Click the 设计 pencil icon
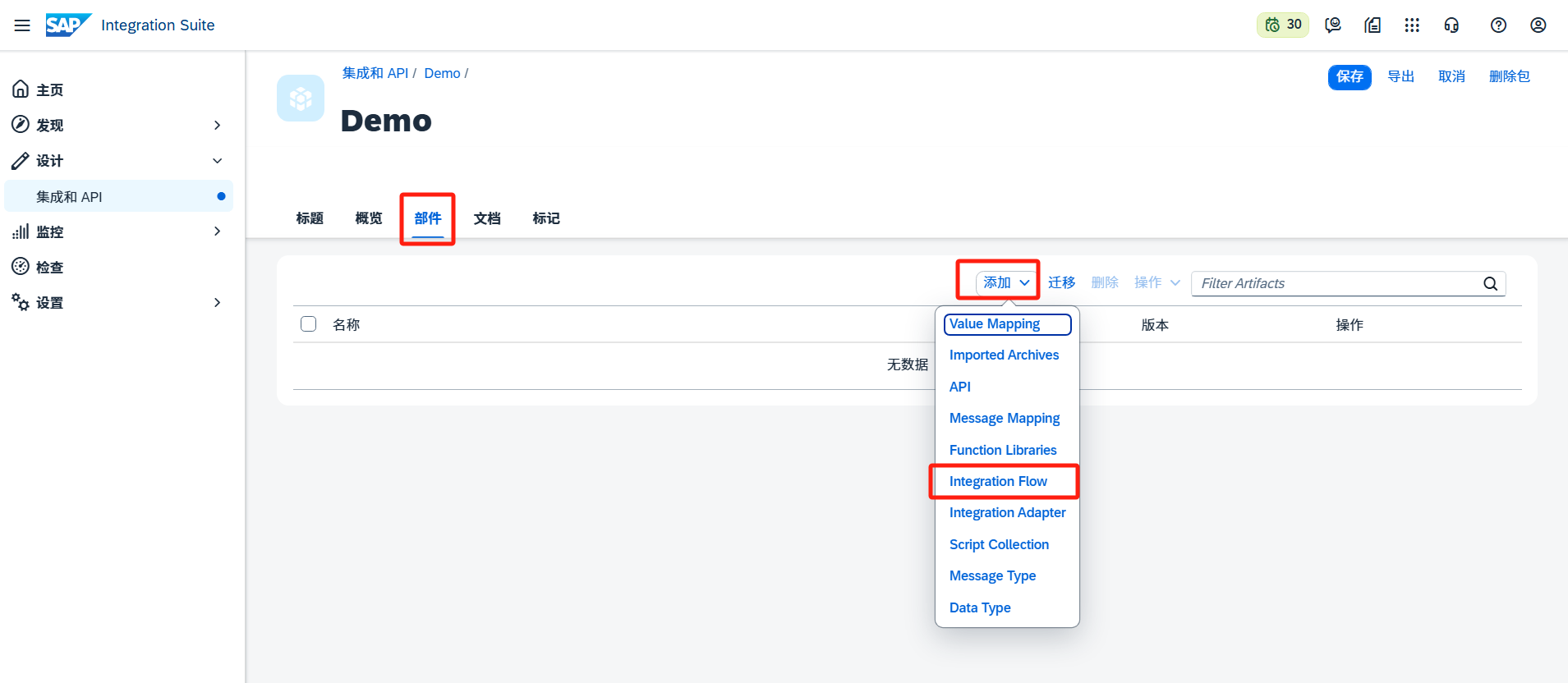1568x683 pixels. [x=21, y=160]
